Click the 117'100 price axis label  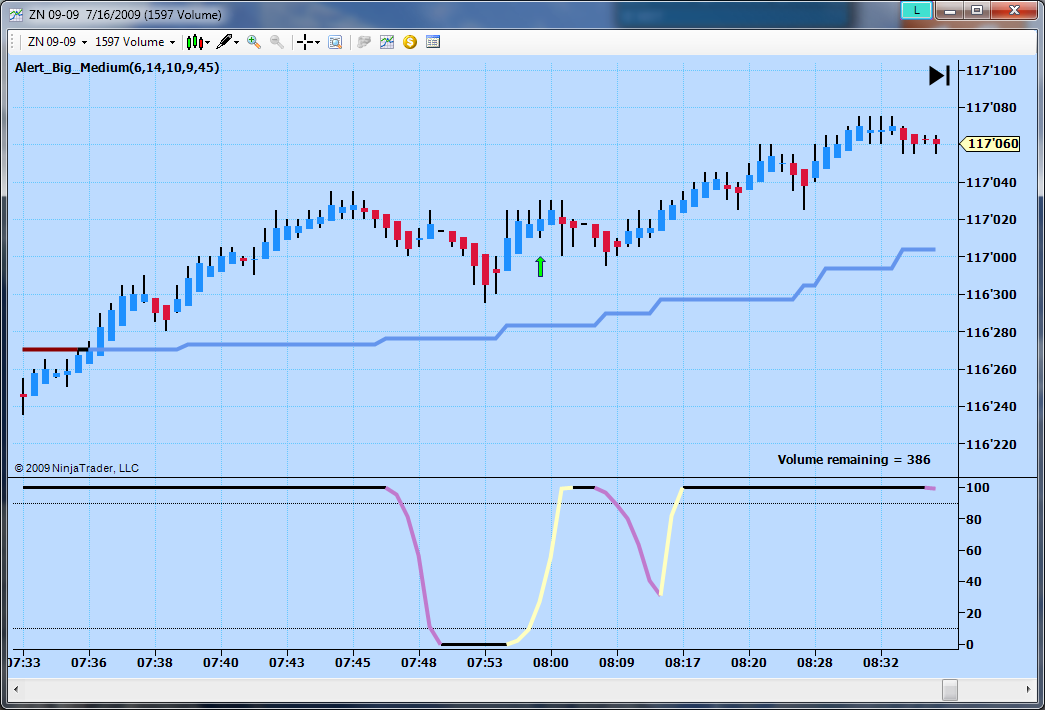click(991, 71)
